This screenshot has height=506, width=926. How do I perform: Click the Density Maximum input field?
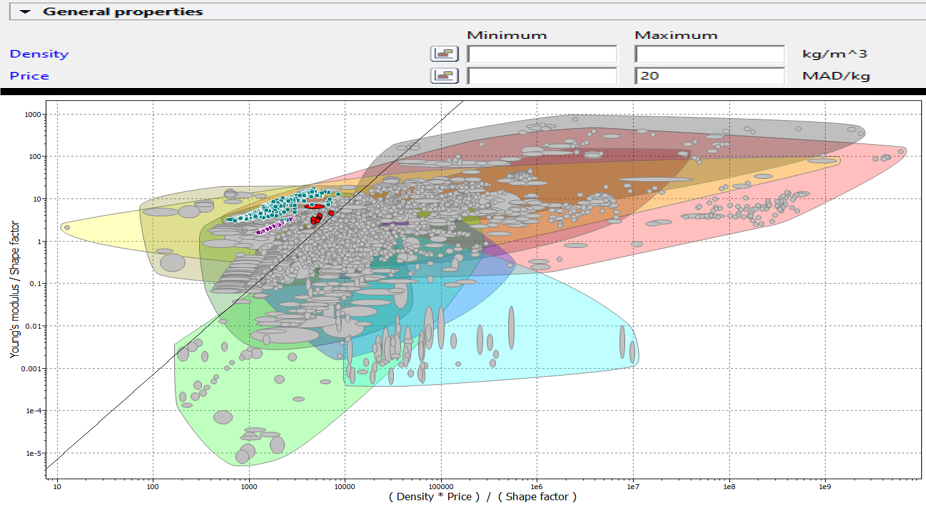(710, 54)
